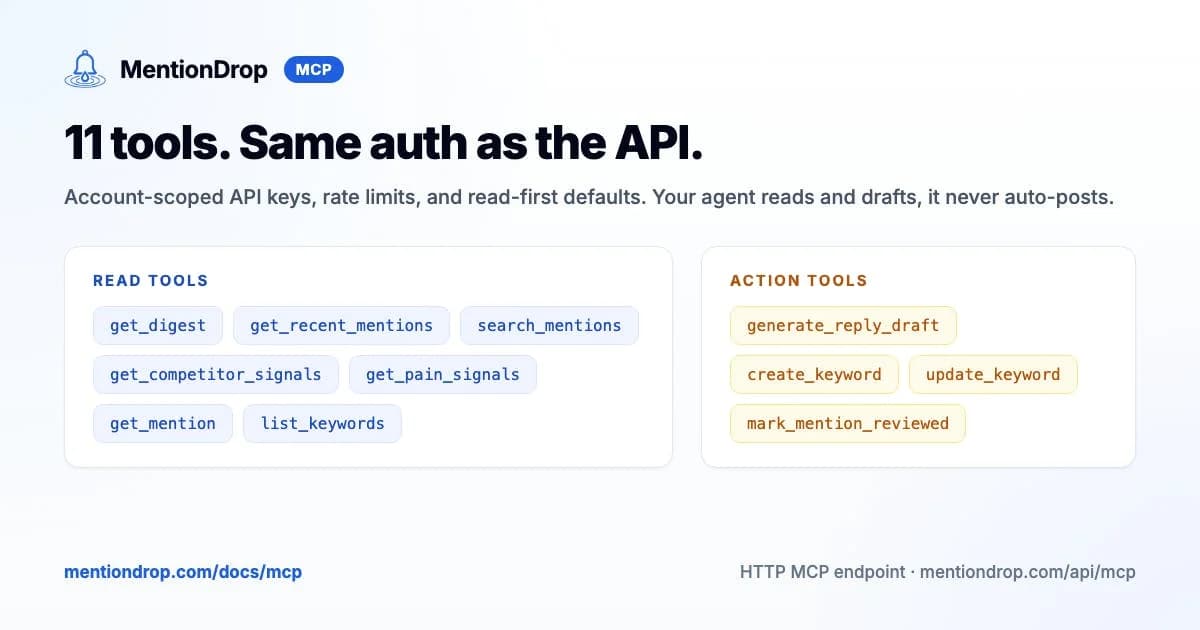Select the search_mentions chip
The height and width of the screenshot is (630, 1200).
coord(549,325)
